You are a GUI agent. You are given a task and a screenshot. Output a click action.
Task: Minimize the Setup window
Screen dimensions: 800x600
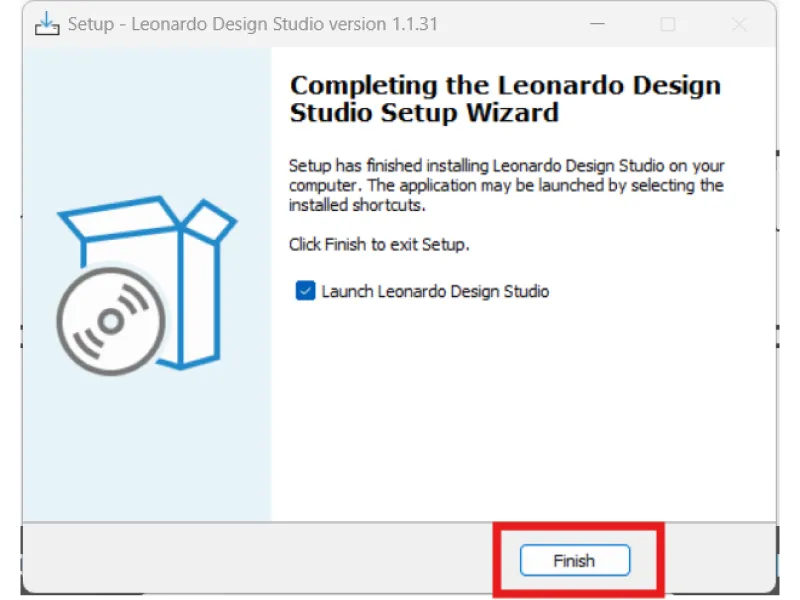pos(599,24)
